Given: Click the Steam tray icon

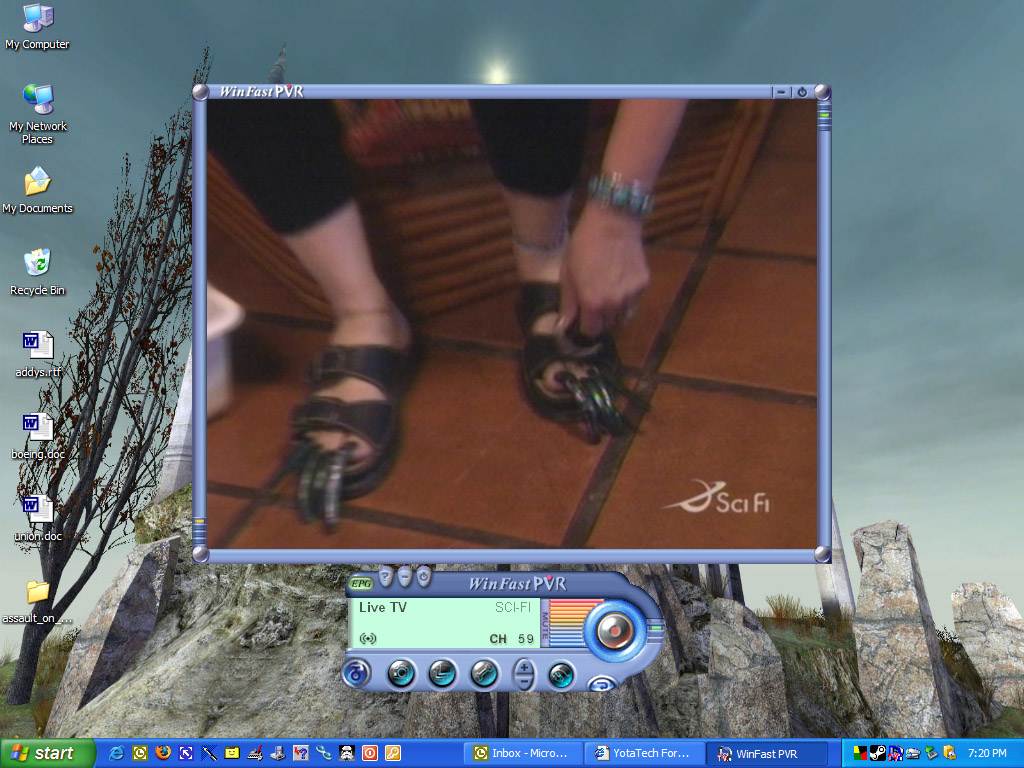Looking at the screenshot, I should pyautogui.click(x=878, y=753).
